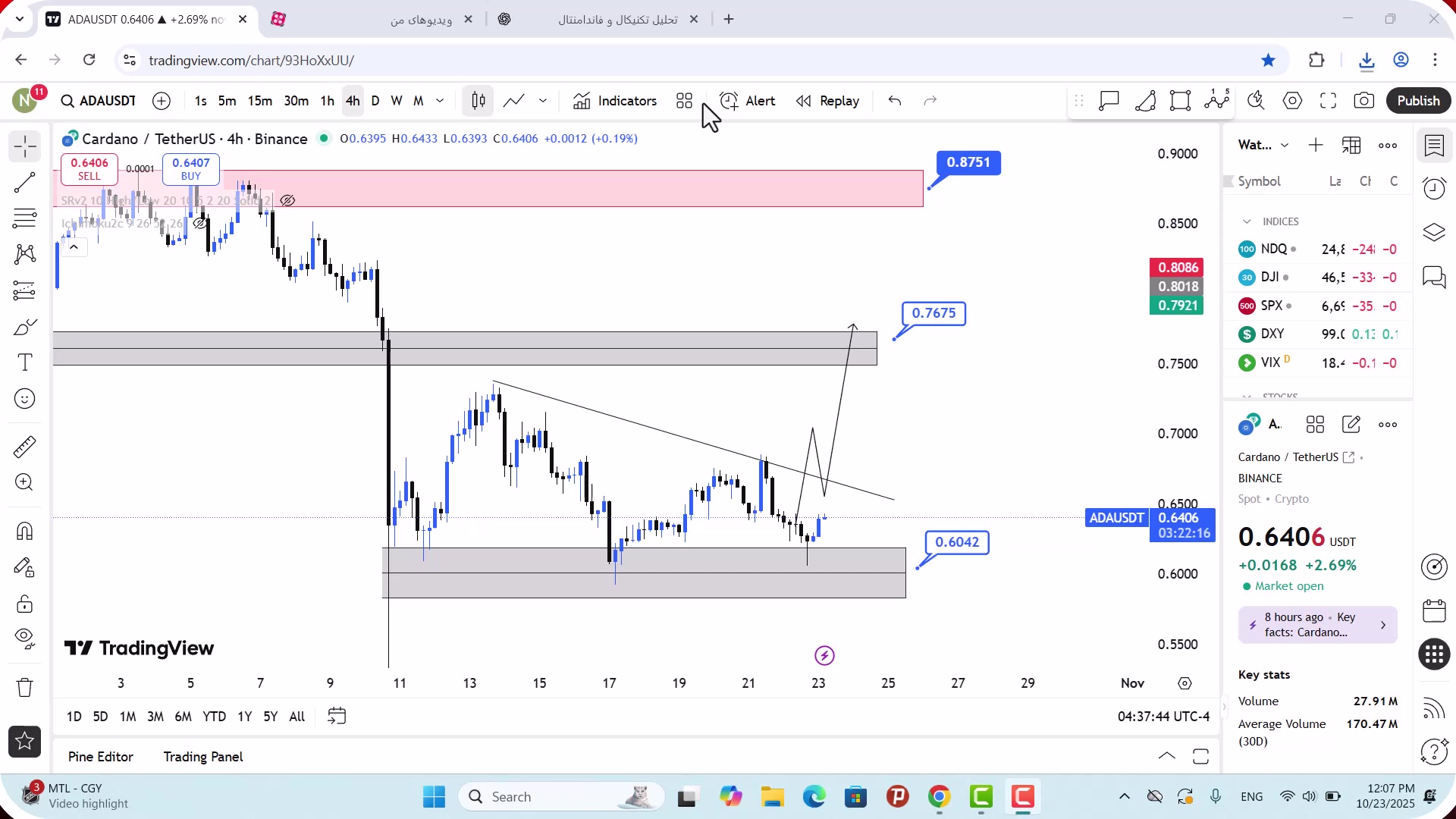Viewport: 1456px width, 819px height.
Task: Open forecasting and measurement tools
Action: click(25, 290)
